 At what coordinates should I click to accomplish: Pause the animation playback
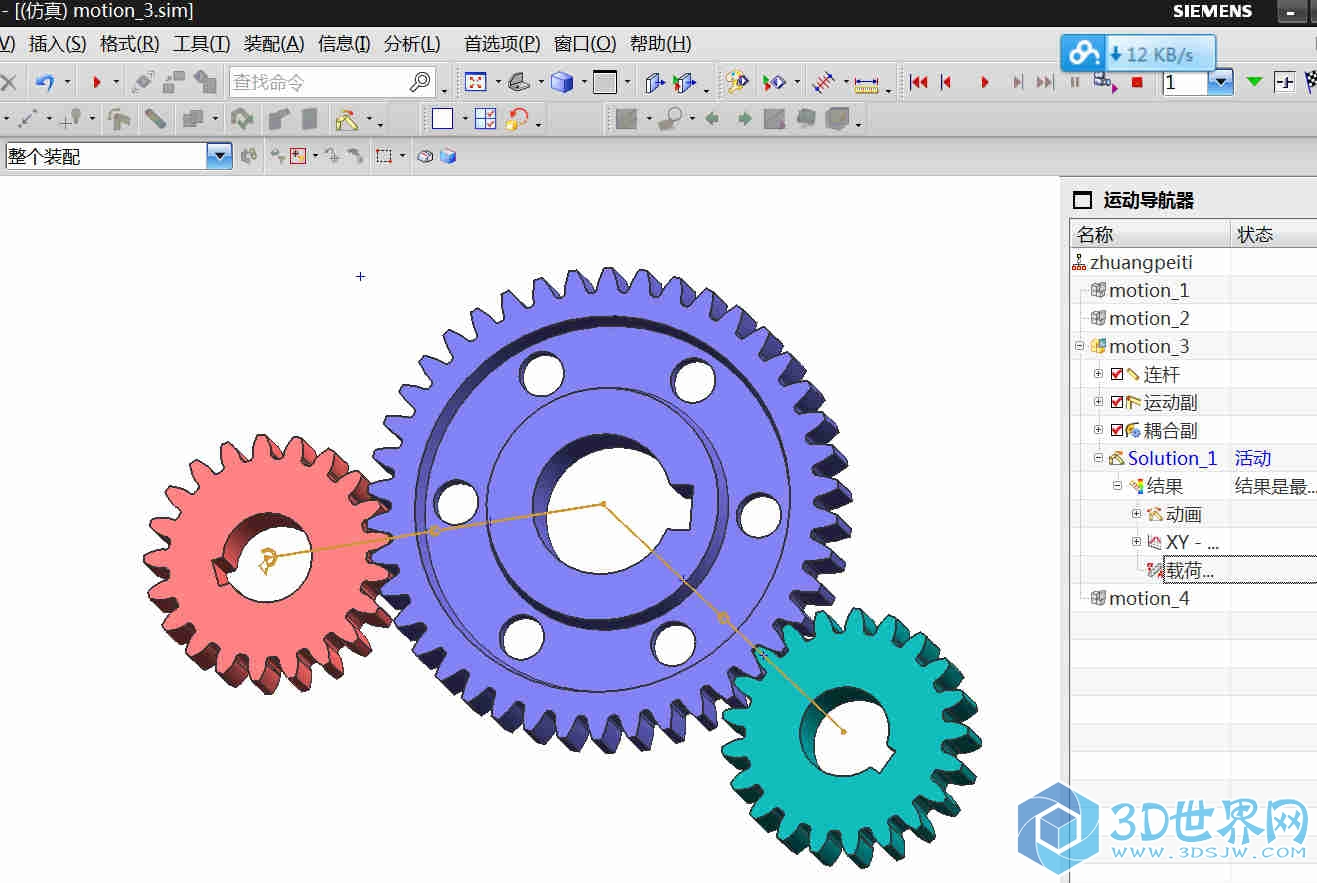coord(1075,82)
